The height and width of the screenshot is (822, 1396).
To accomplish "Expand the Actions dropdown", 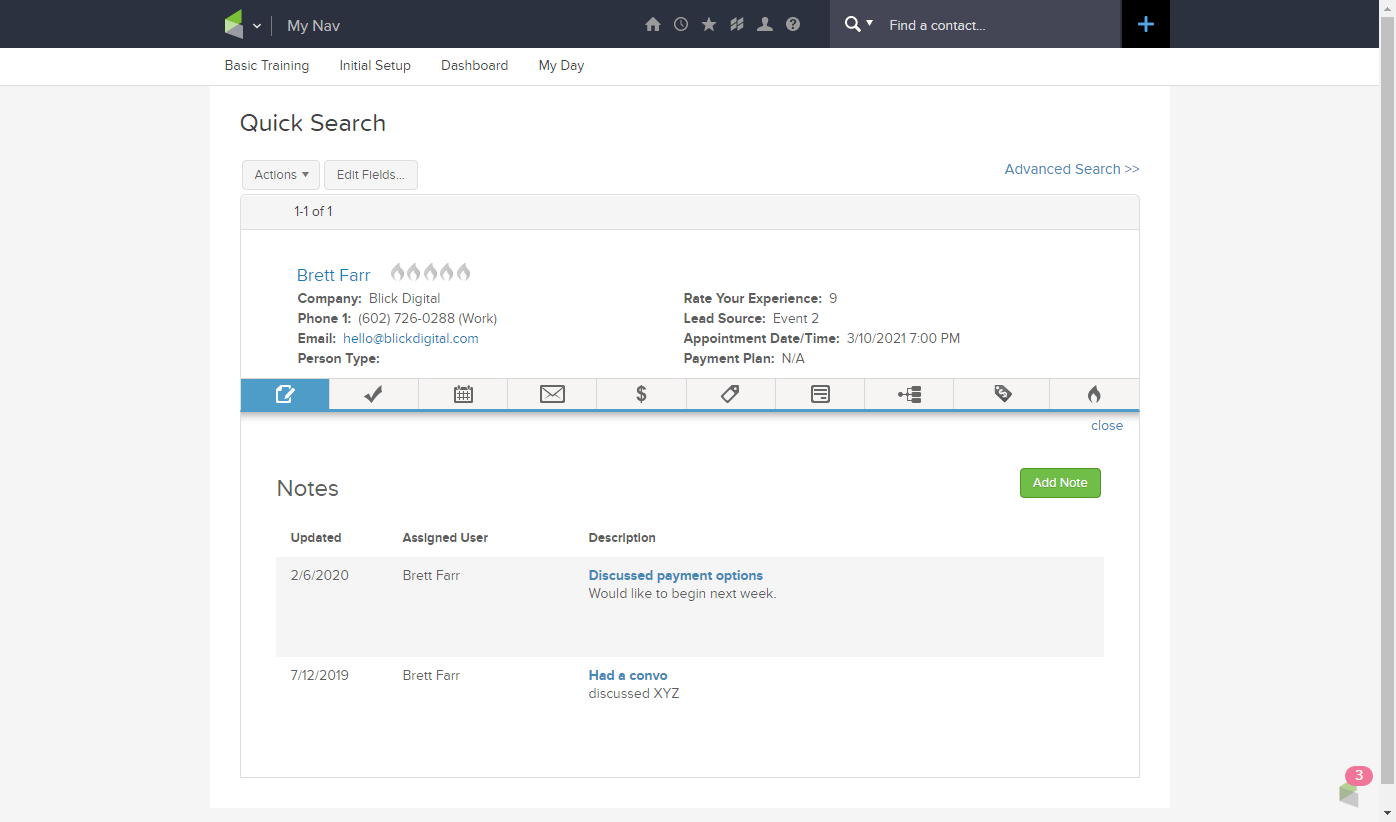I will coord(281,175).
